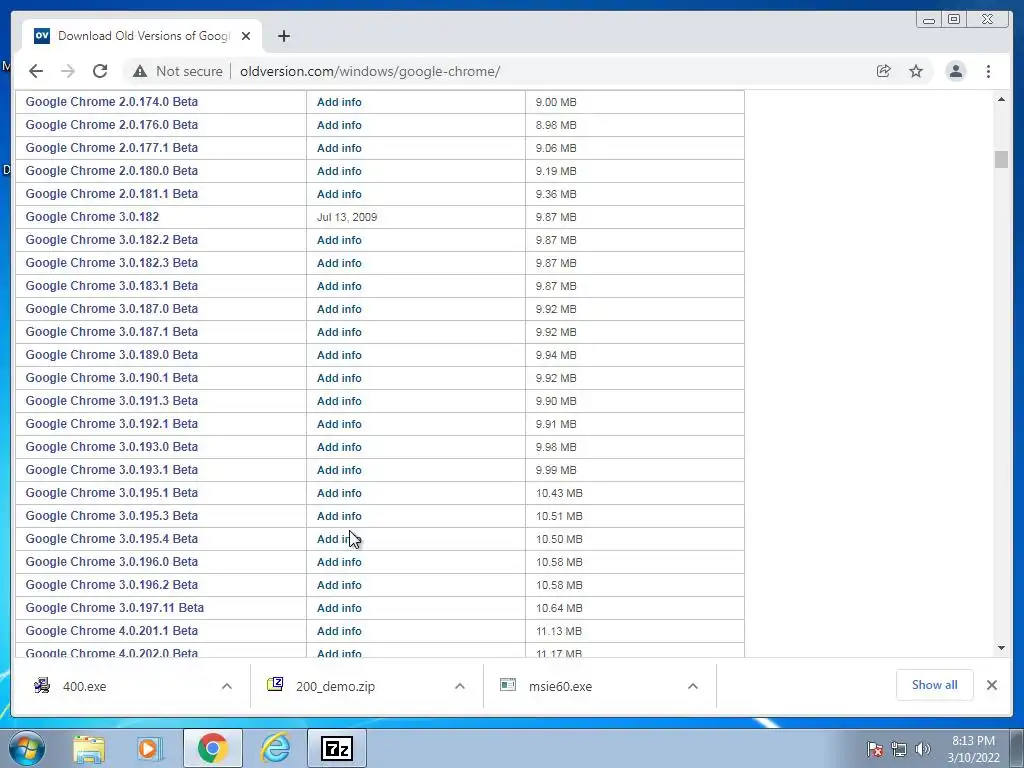The image size is (1024, 768).
Task: Click the network tray icon
Action: [x=899, y=749]
